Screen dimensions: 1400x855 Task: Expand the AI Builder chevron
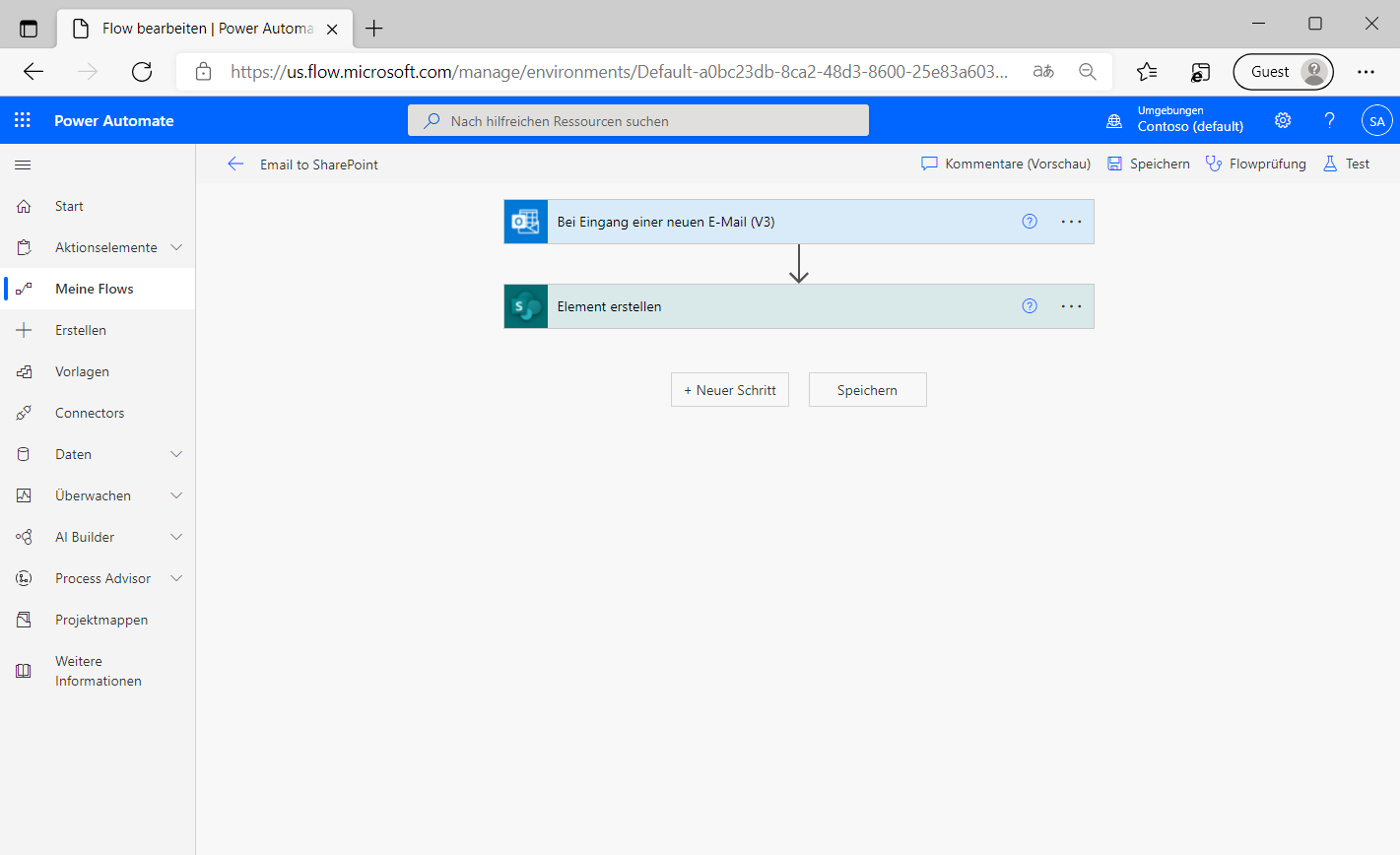176,537
